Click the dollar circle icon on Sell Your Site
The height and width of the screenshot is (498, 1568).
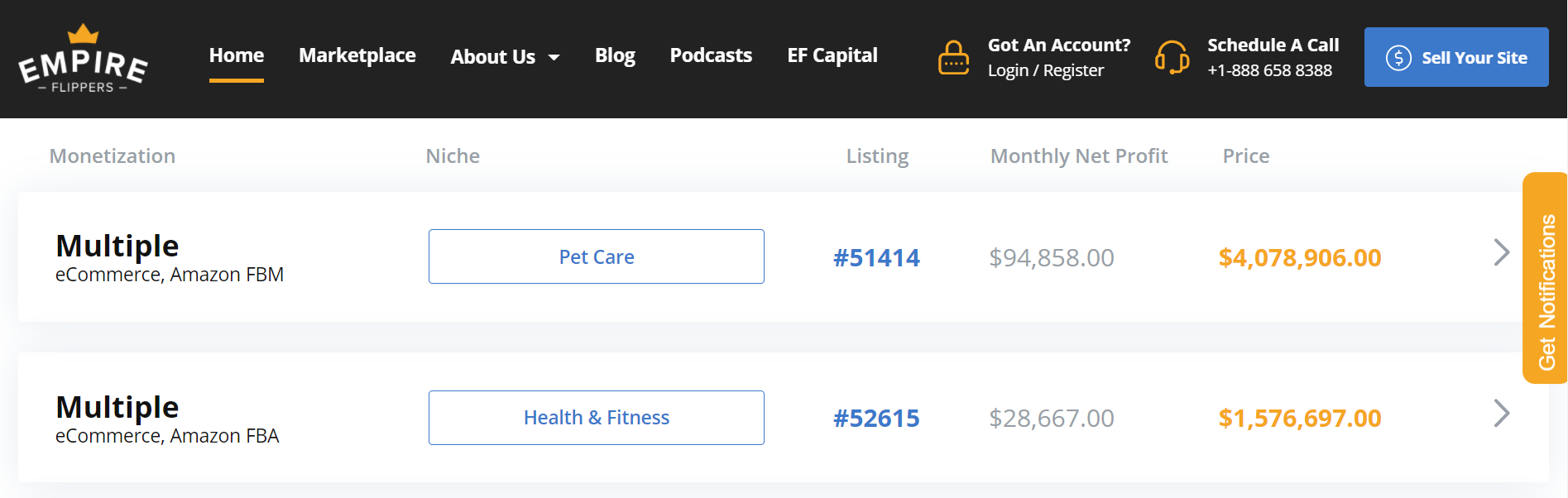pyautogui.click(x=1398, y=58)
